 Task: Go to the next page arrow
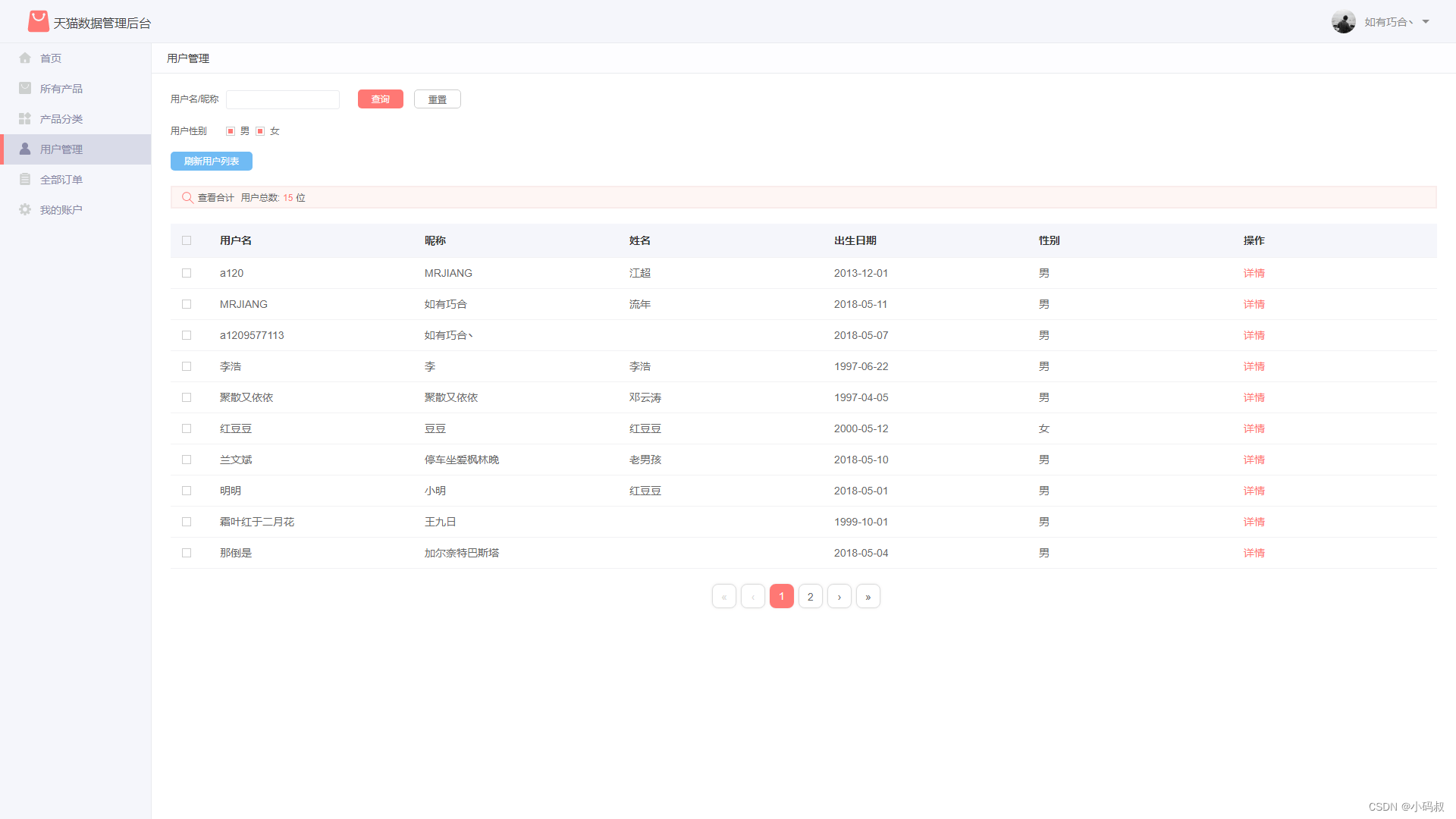pyautogui.click(x=839, y=597)
